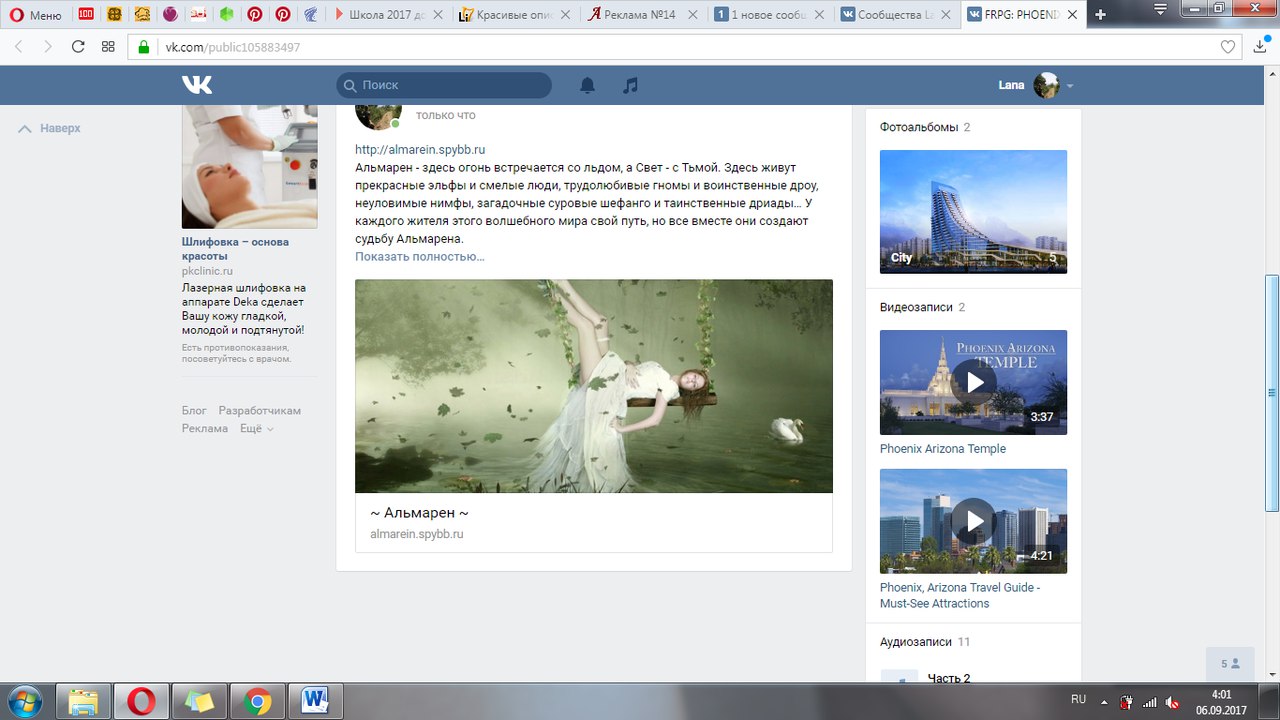This screenshot has width=1280, height=720.
Task: Open the browser downloads arrow icon
Action: 1260,47
